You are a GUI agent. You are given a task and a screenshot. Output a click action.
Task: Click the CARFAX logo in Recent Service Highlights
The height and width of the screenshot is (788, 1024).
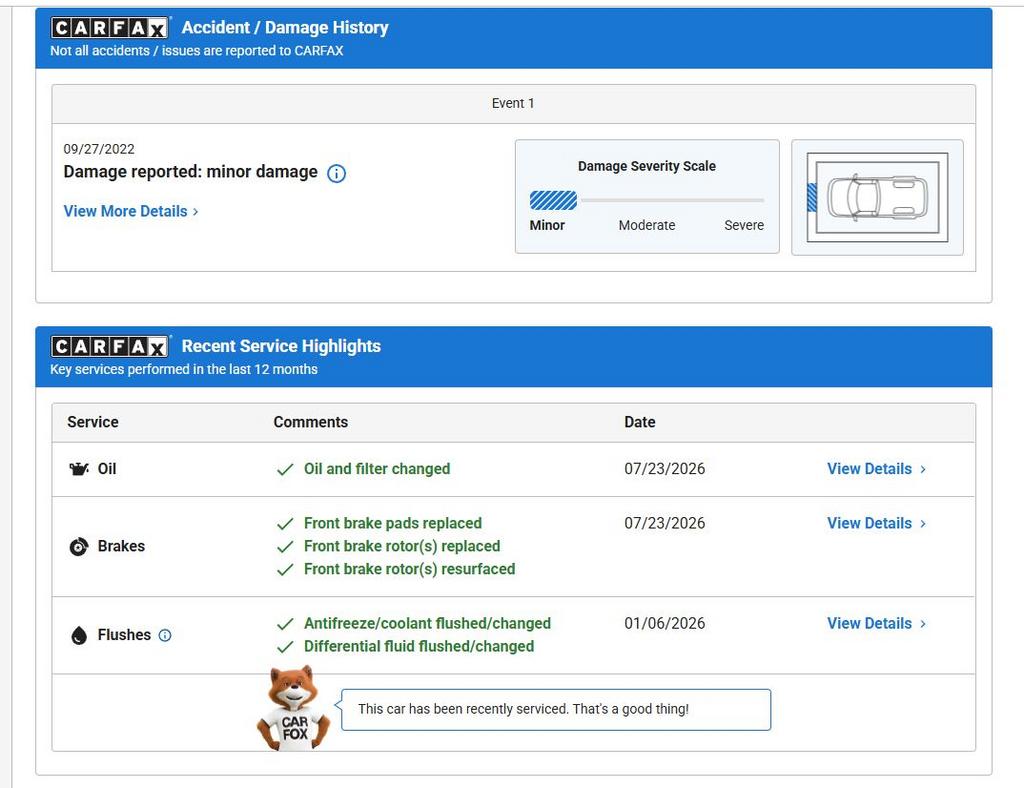tap(110, 346)
